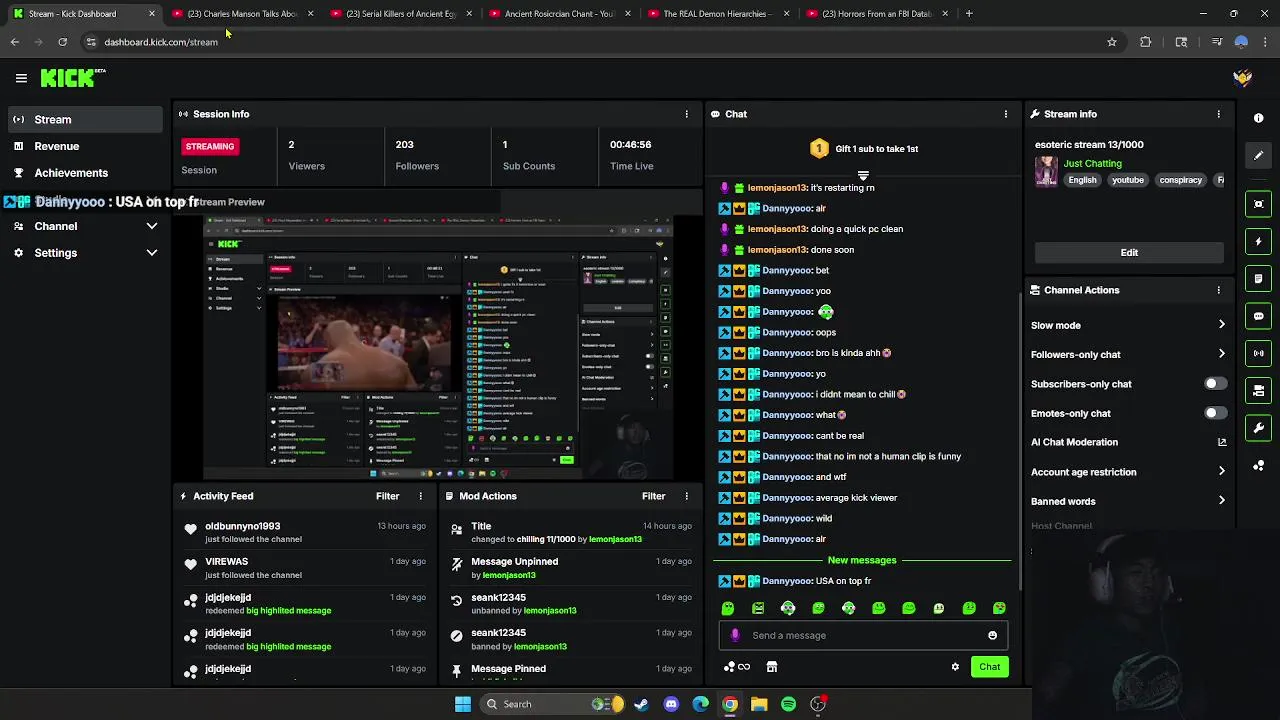Open Spotify from the taskbar

tap(788, 704)
